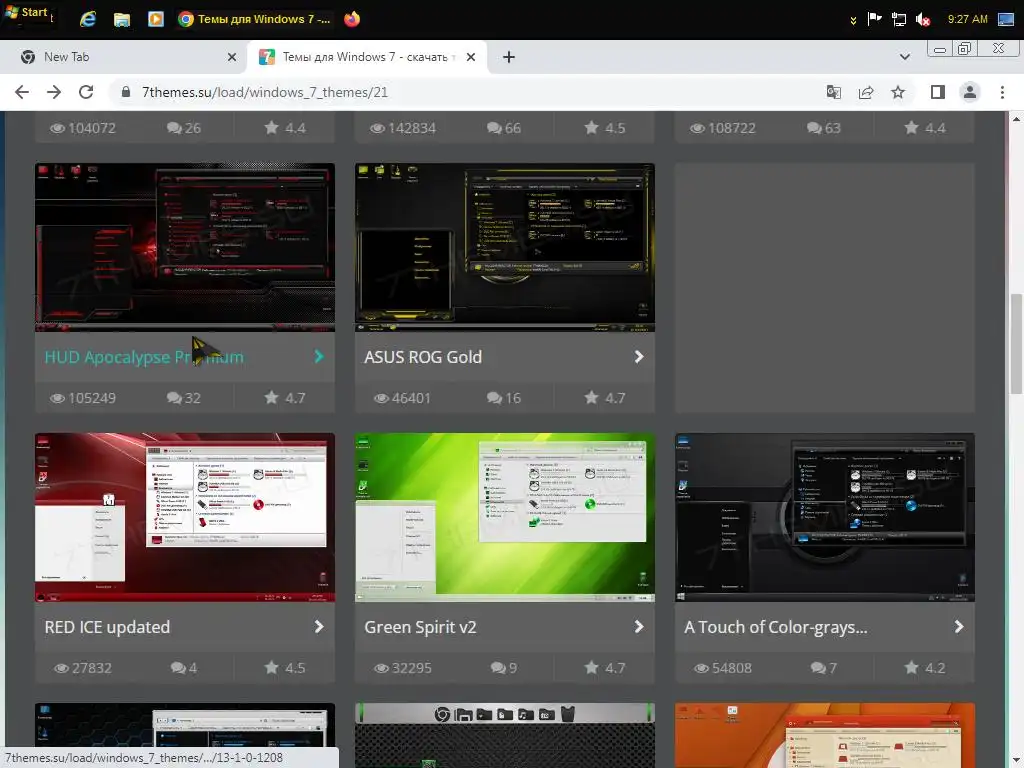Screen dimensions: 1024x768
Task: Close the Темы для Windows 7 tab
Action: point(471,57)
